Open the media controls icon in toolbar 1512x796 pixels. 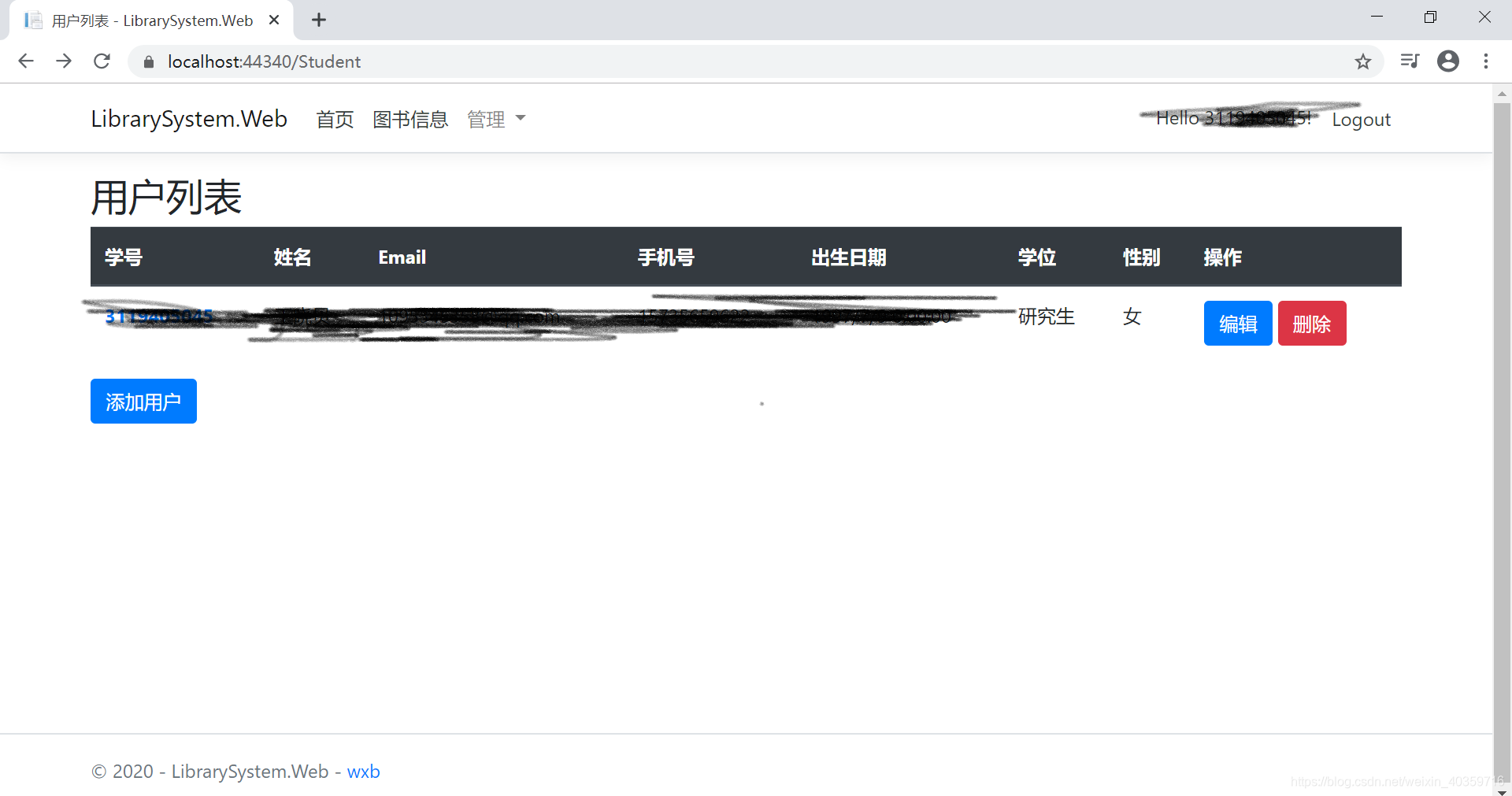coord(1410,61)
